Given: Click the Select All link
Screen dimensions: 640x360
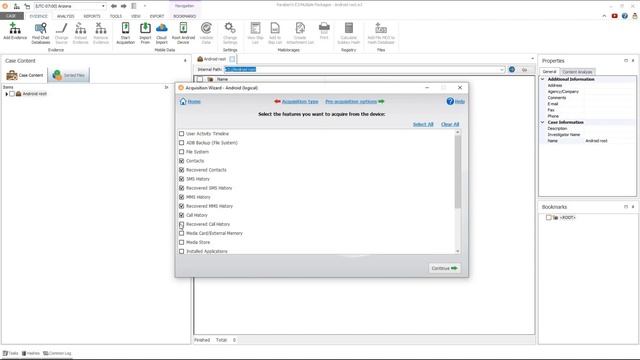Looking at the screenshot, I should [423, 124].
